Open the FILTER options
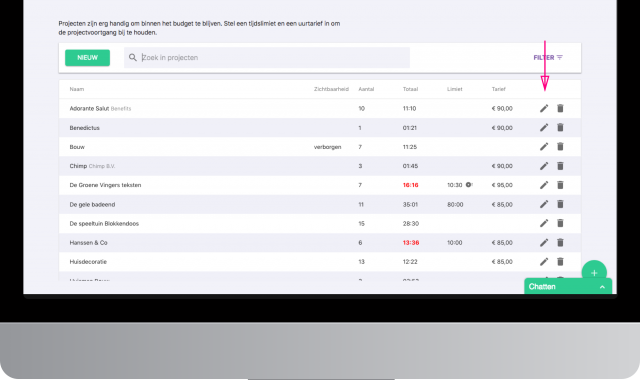 click(x=548, y=58)
